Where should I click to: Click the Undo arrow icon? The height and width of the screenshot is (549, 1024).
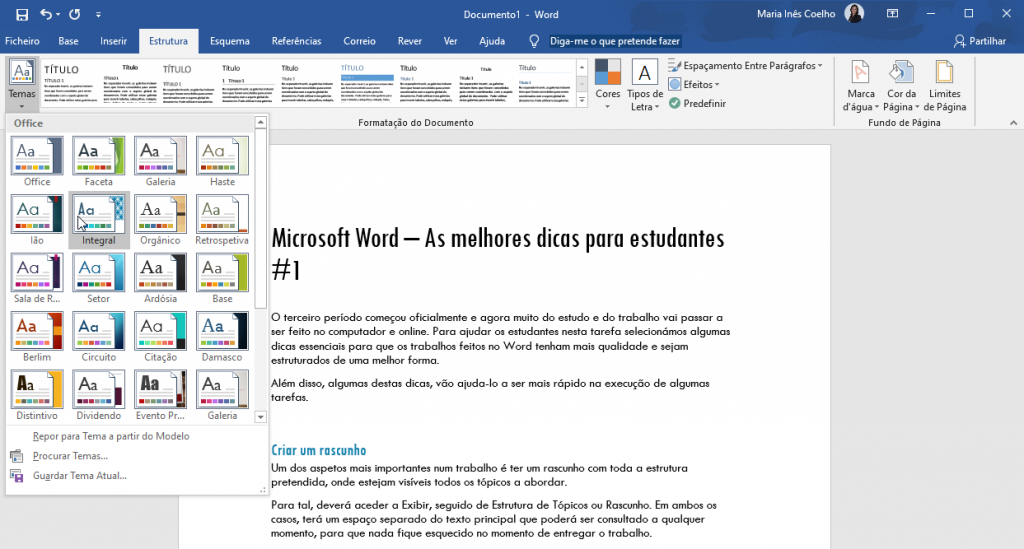coord(47,14)
